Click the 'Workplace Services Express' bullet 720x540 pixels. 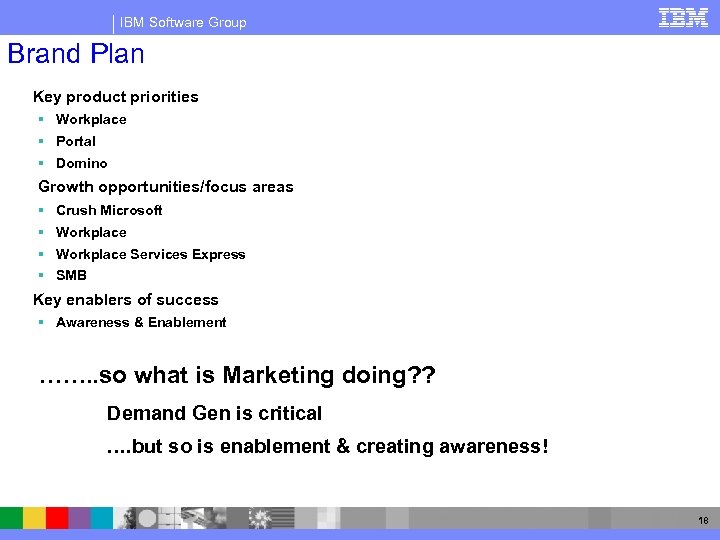pyautogui.click(x=151, y=254)
